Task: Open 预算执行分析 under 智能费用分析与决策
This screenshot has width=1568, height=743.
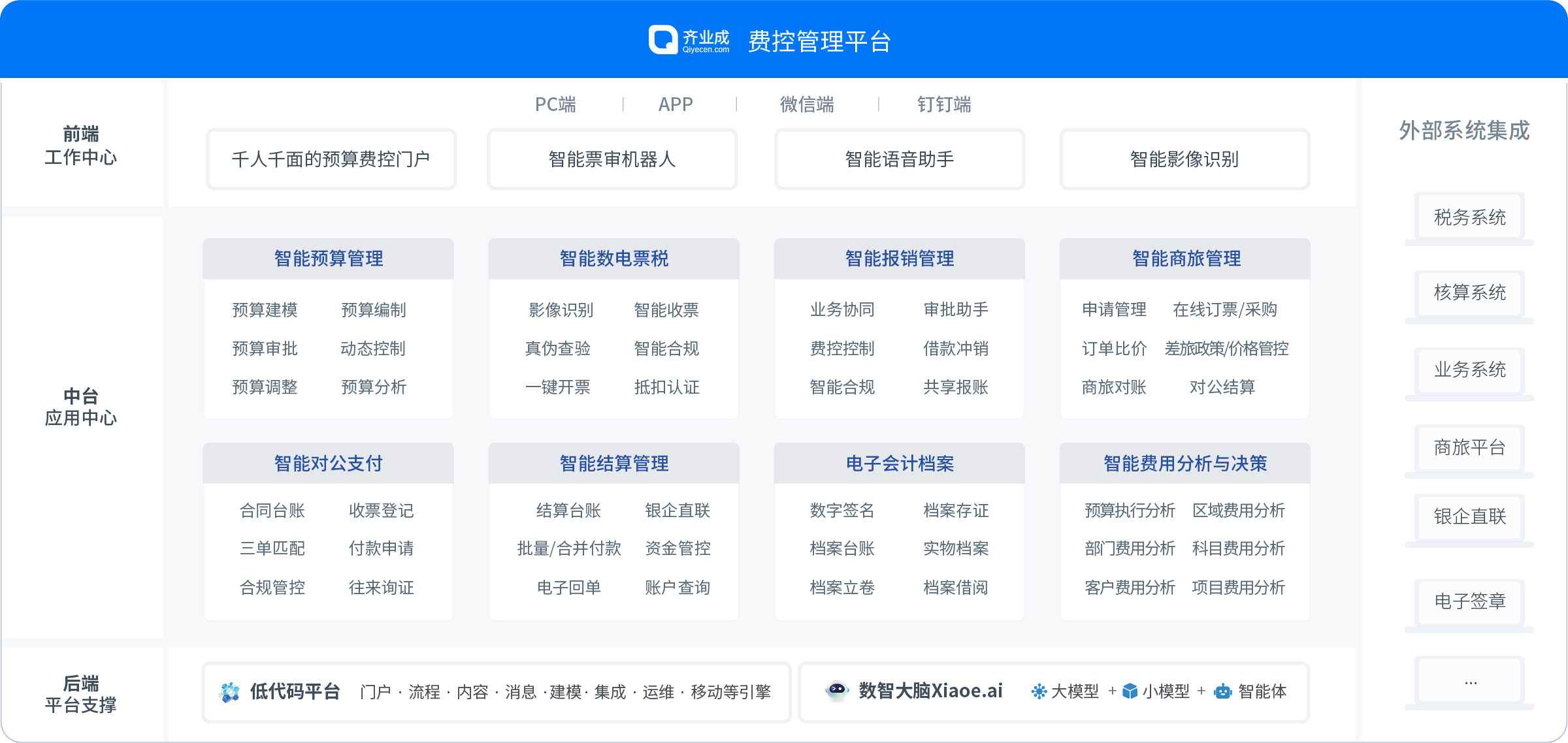Action: point(1130,511)
